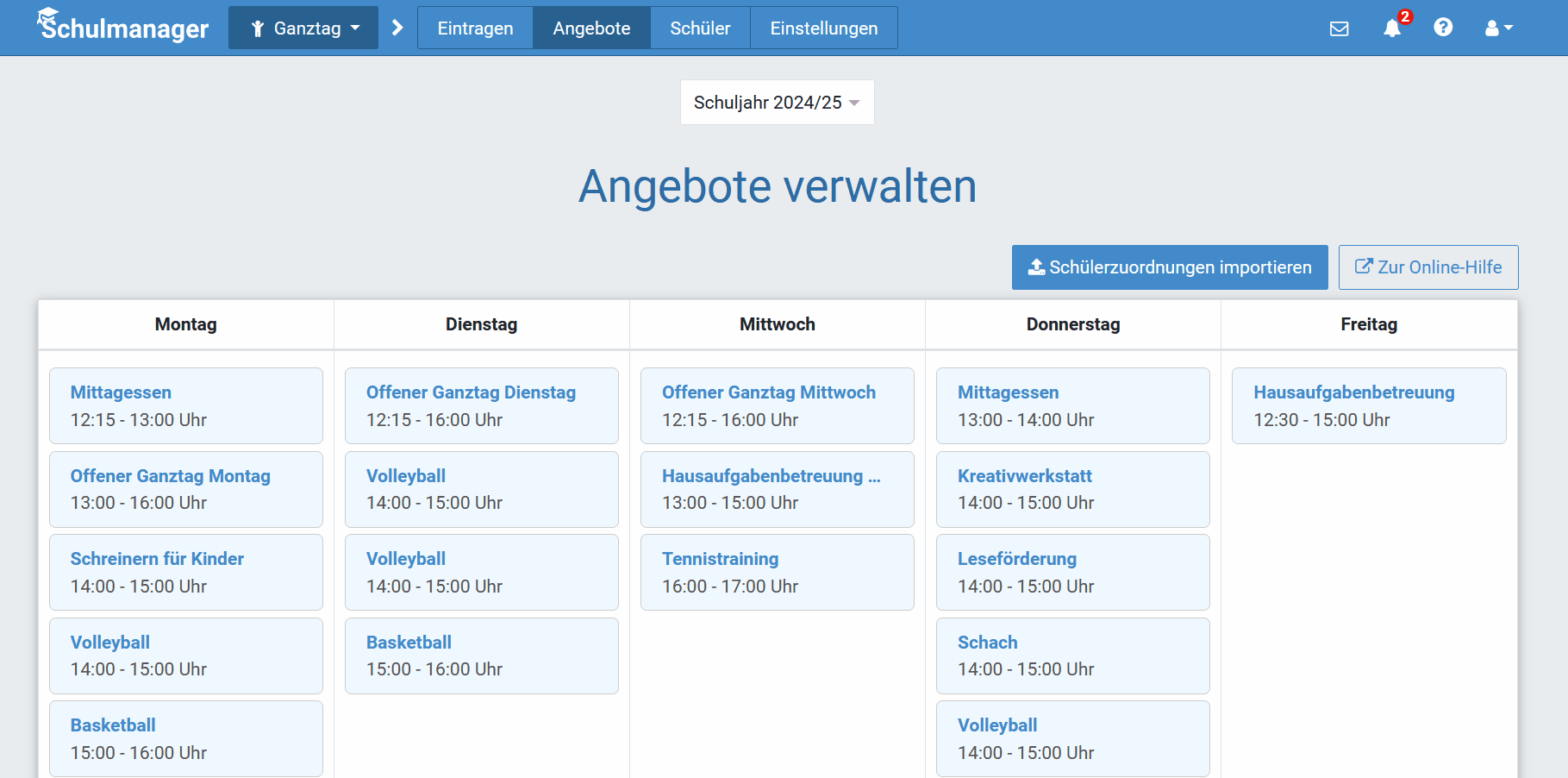This screenshot has height=778, width=1568.
Task: Open the Einstellungen tab
Action: point(823,28)
